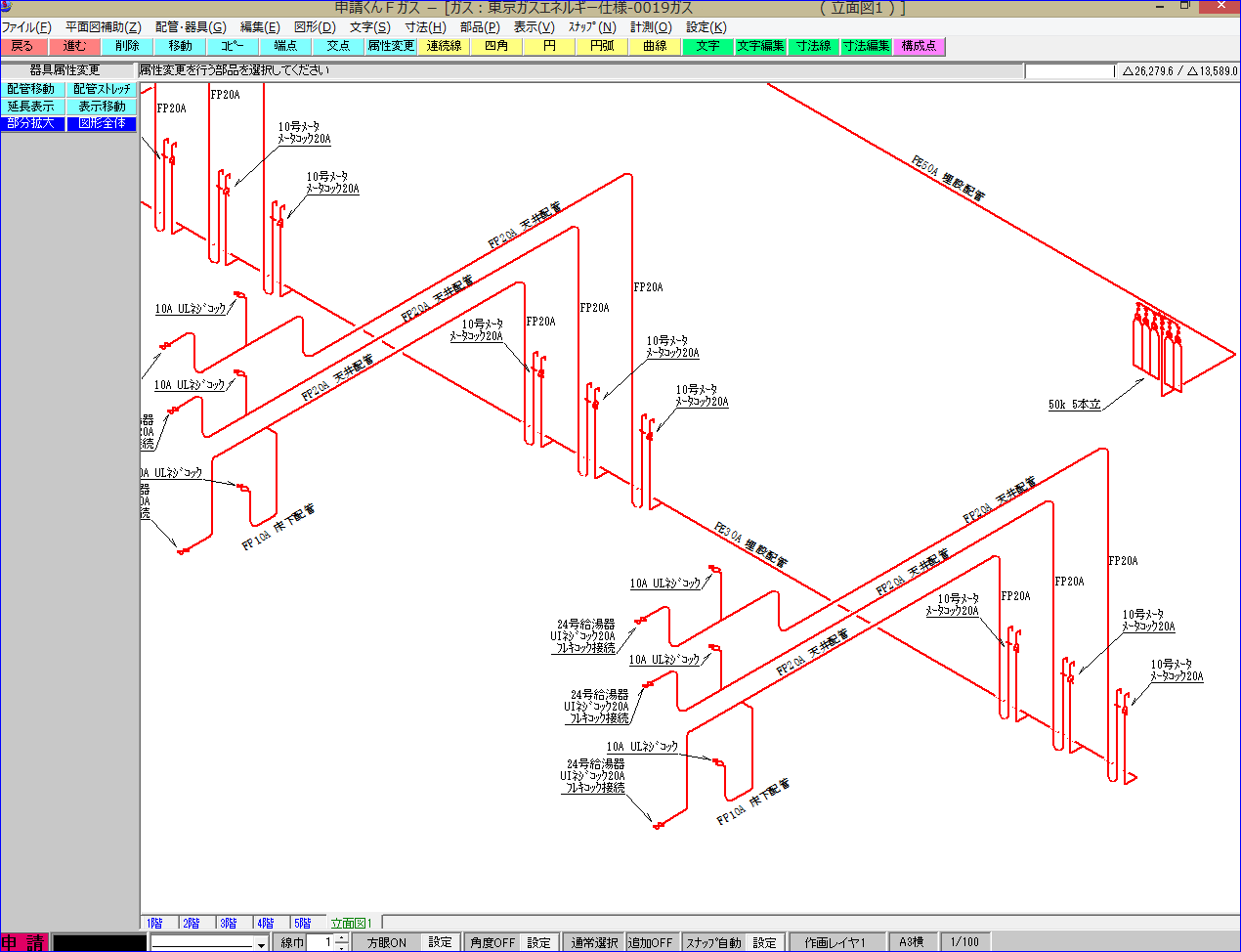
Task: Switch to the 3階 floor tab
Action: [x=228, y=923]
